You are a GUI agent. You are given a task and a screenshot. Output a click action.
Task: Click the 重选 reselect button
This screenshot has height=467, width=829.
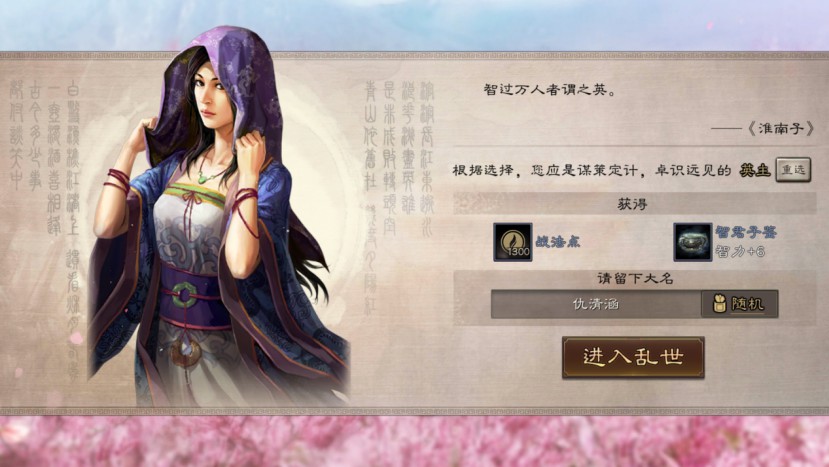click(793, 170)
